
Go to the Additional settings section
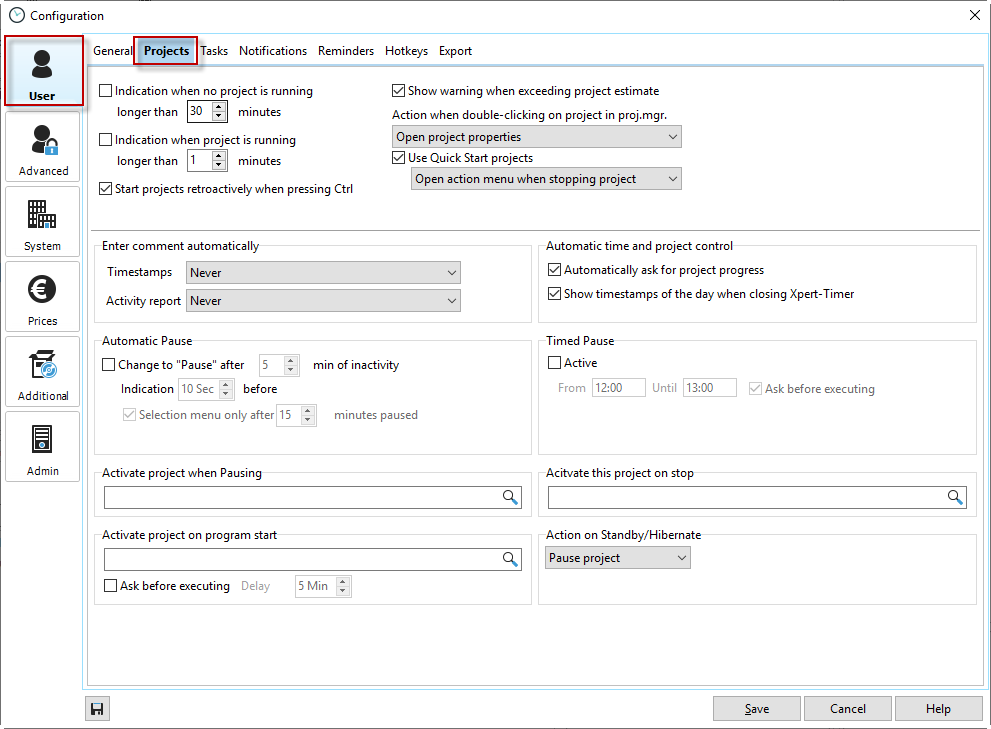(42, 372)
